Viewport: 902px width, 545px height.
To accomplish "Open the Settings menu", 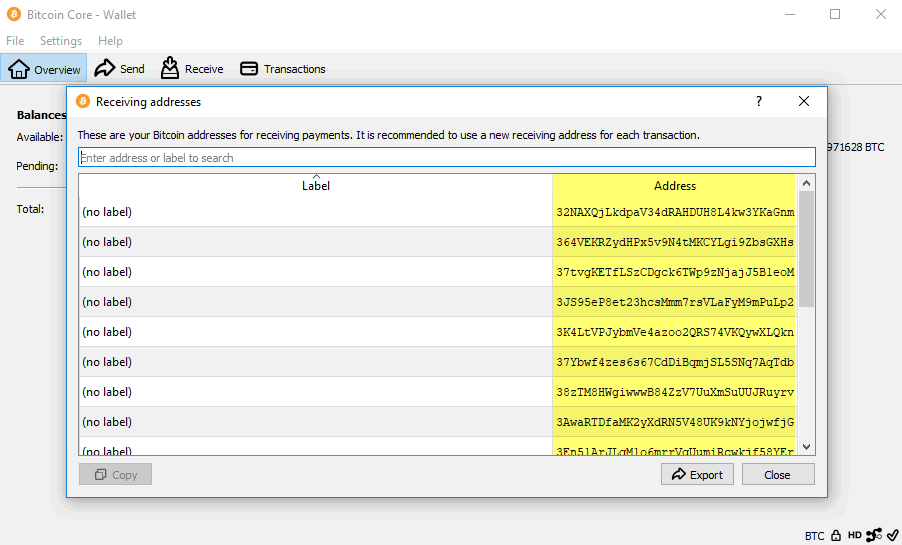I will (x=61, y=41).
